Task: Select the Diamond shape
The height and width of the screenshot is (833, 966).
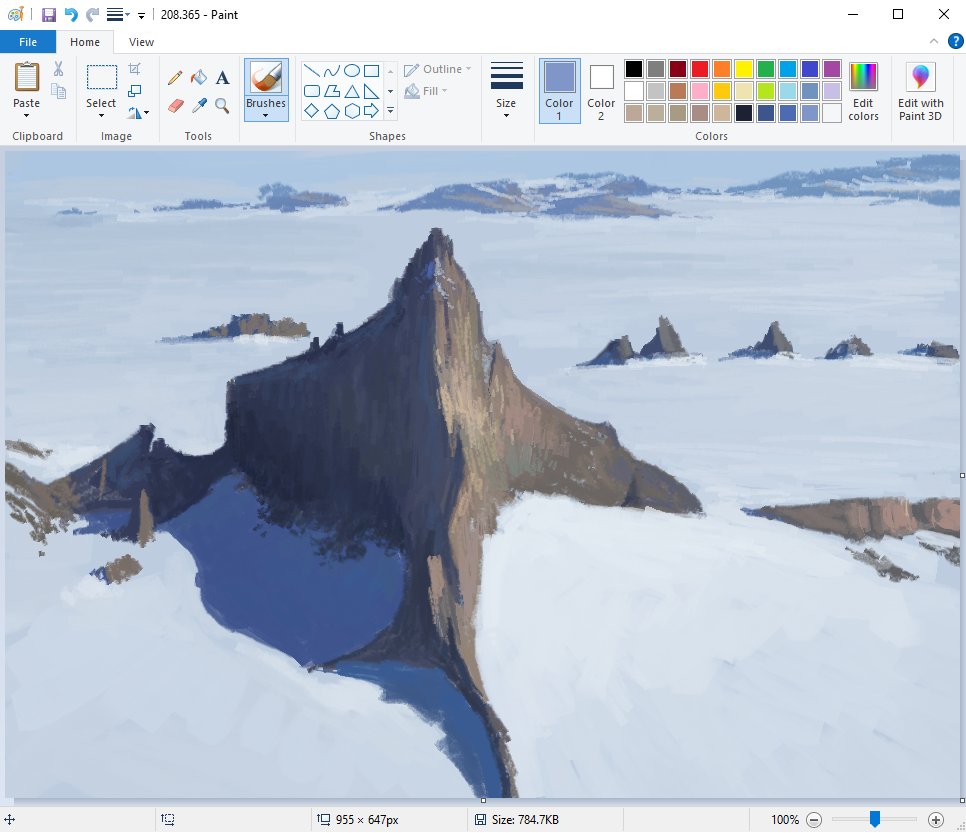Action: tap(312, 111)
